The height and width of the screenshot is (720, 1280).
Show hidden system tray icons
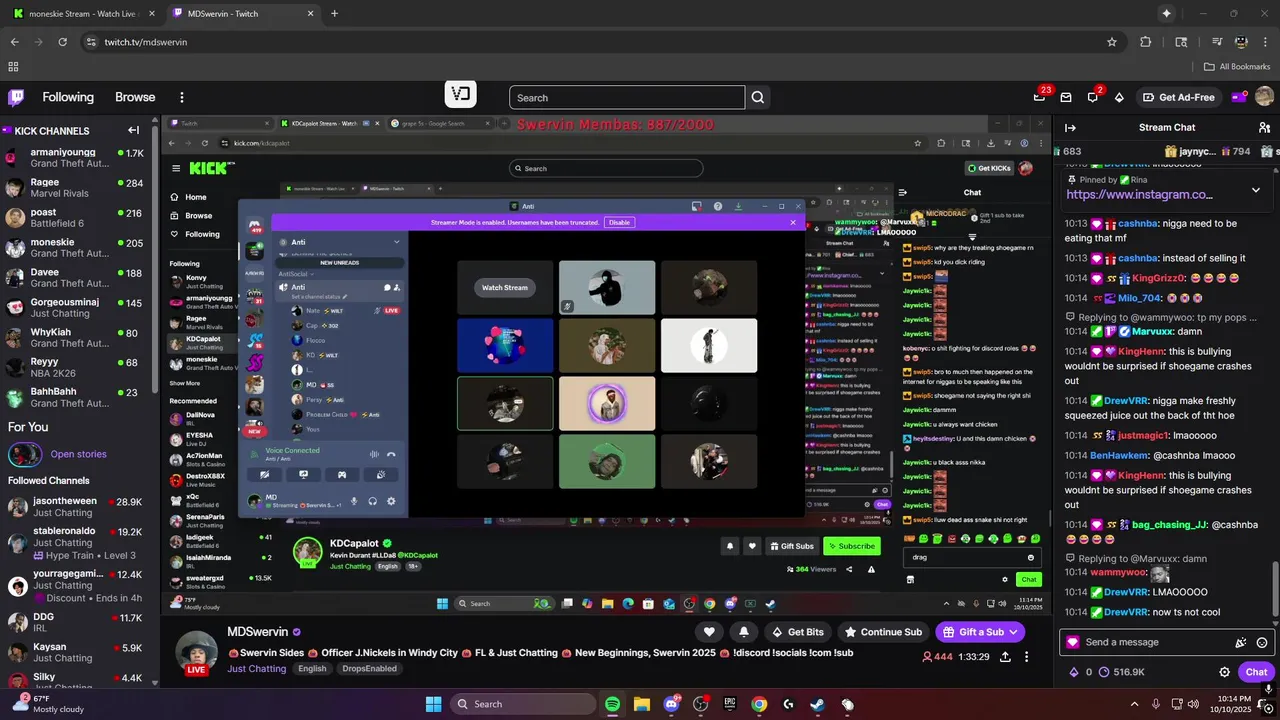pos(1134,704)
